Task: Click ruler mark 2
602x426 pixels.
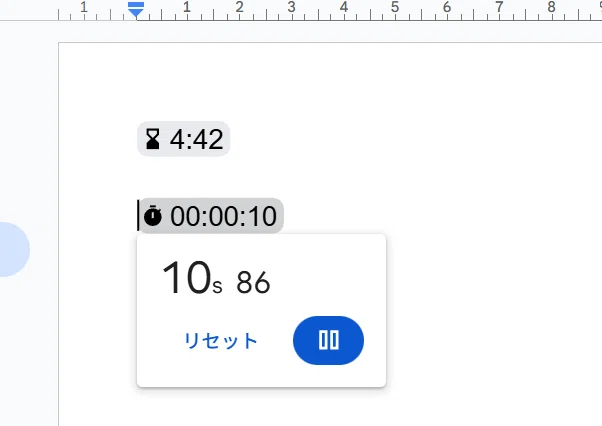Action: point(240,7)
